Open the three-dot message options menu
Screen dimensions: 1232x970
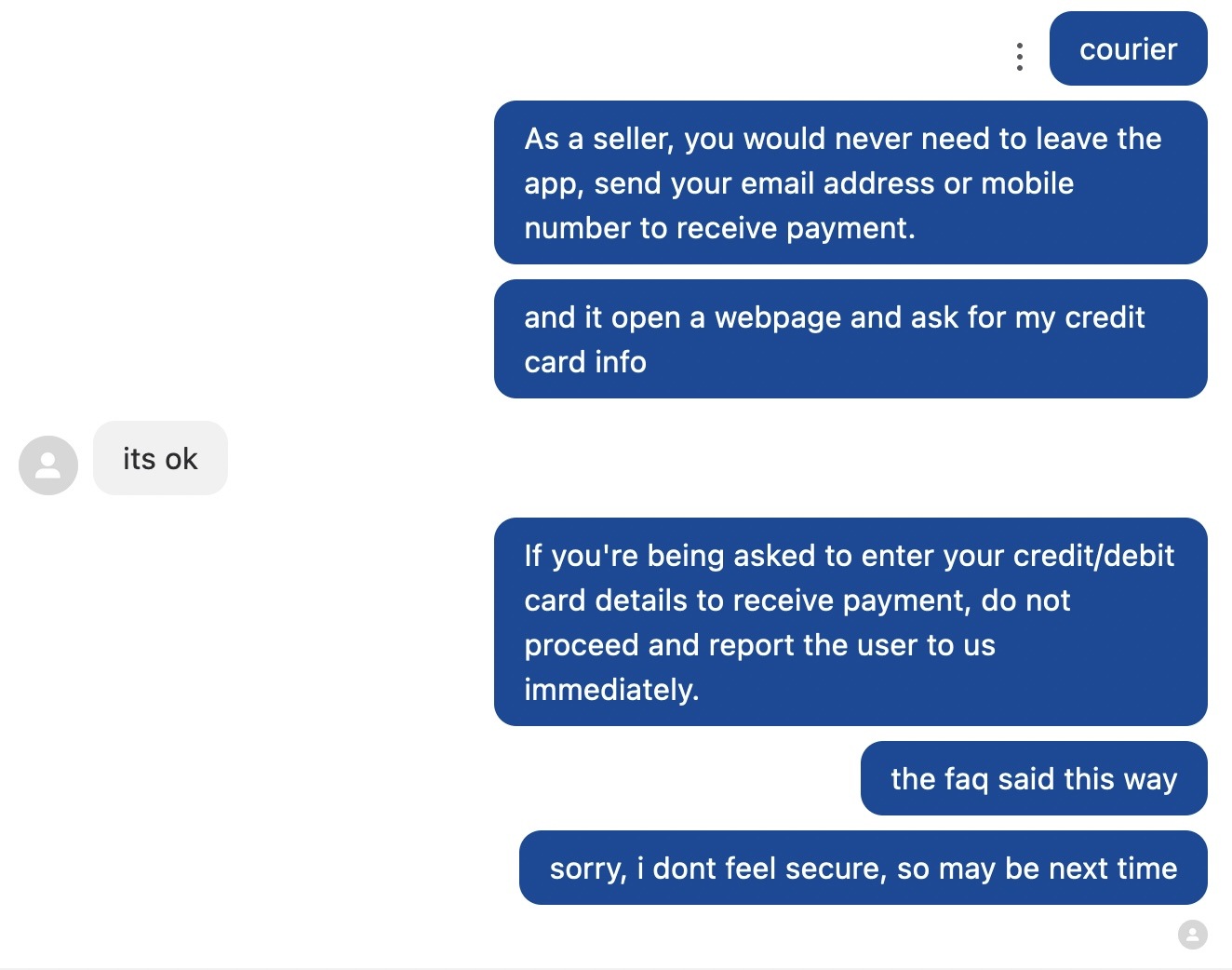pos(1020,57)
